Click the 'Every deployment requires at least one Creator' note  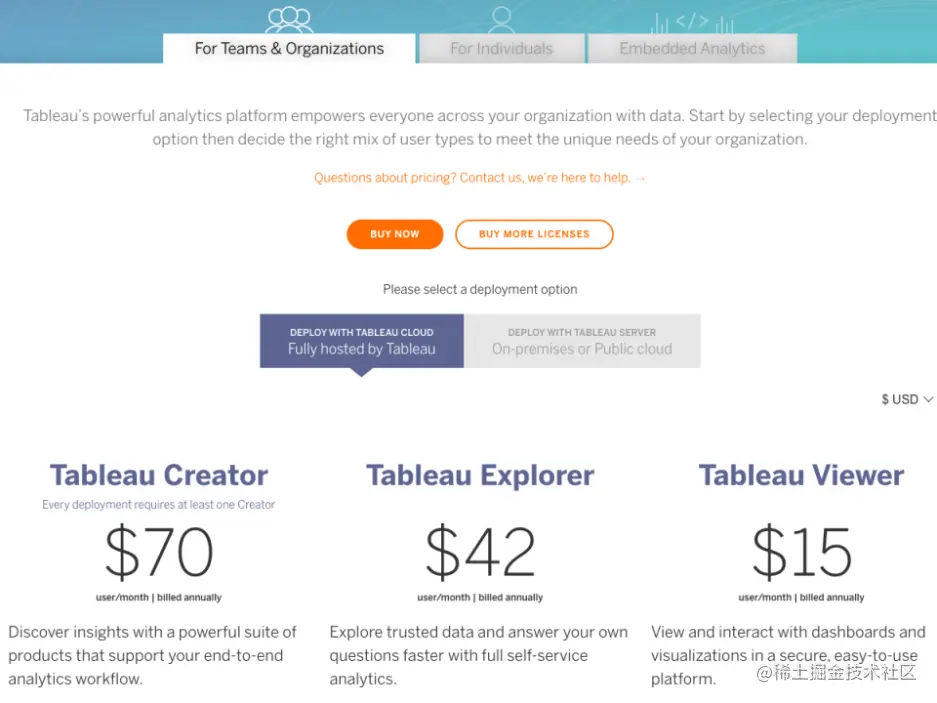click(158, 505)
